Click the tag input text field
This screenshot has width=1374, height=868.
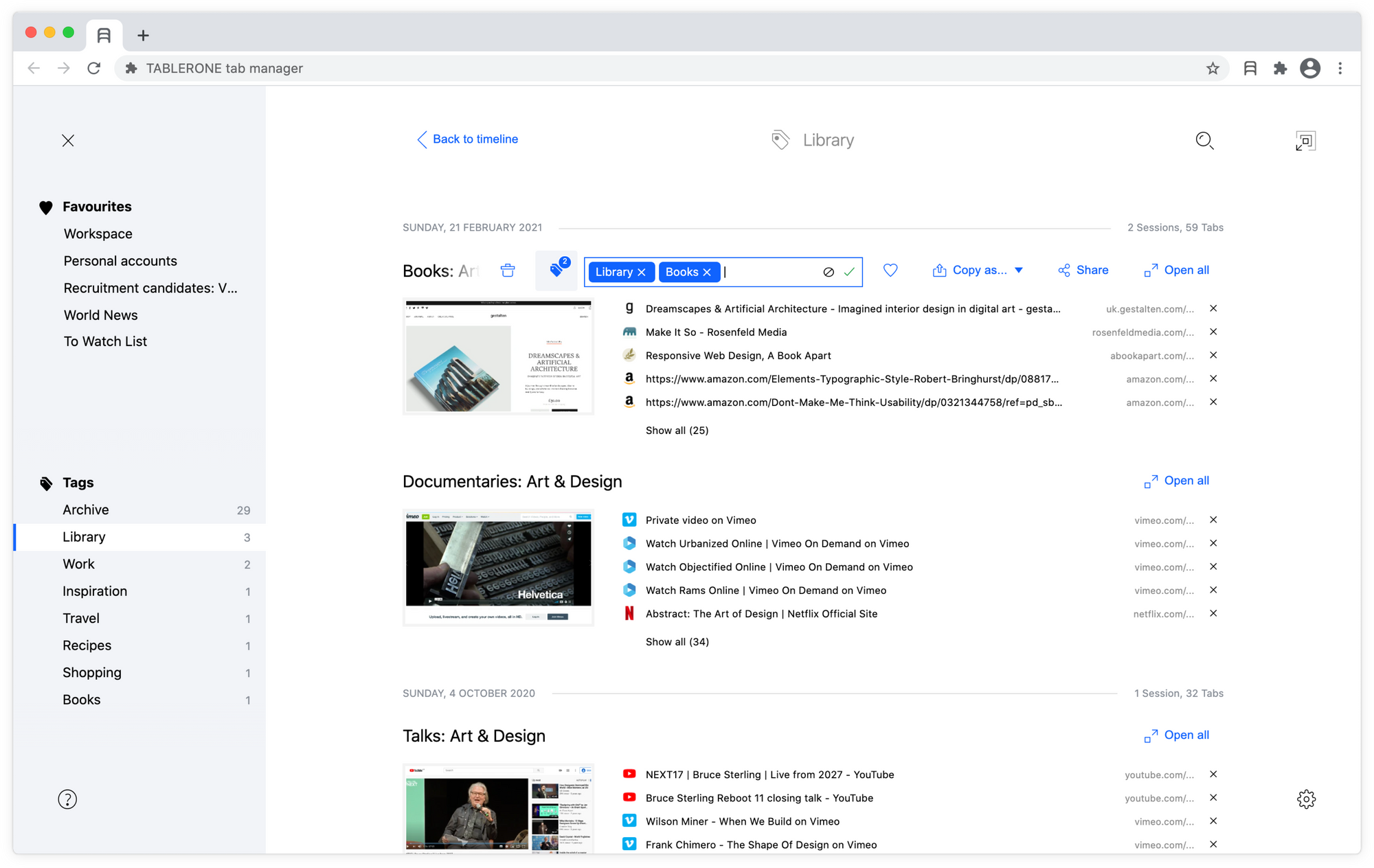769,272
